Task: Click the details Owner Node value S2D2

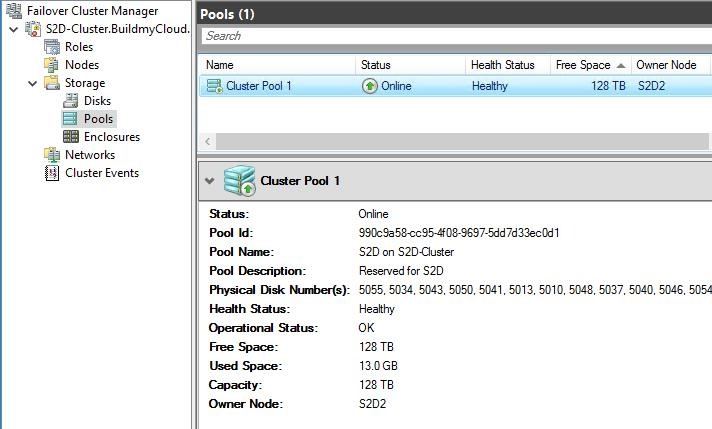Action: pos(372,404)
